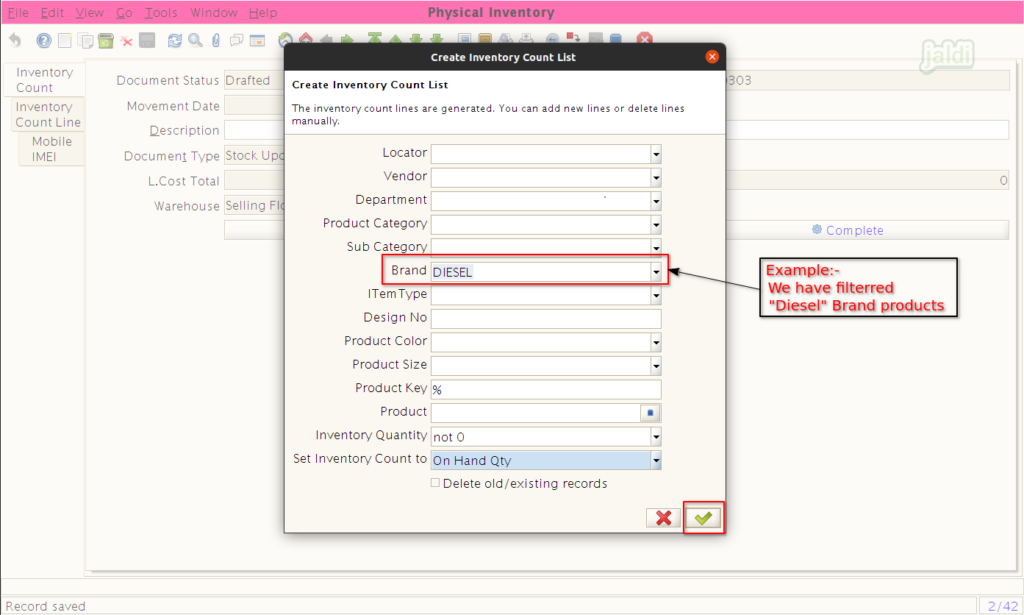Create a new record via toolbar icon
The image size is (1024, 615).
pos(65,40)
